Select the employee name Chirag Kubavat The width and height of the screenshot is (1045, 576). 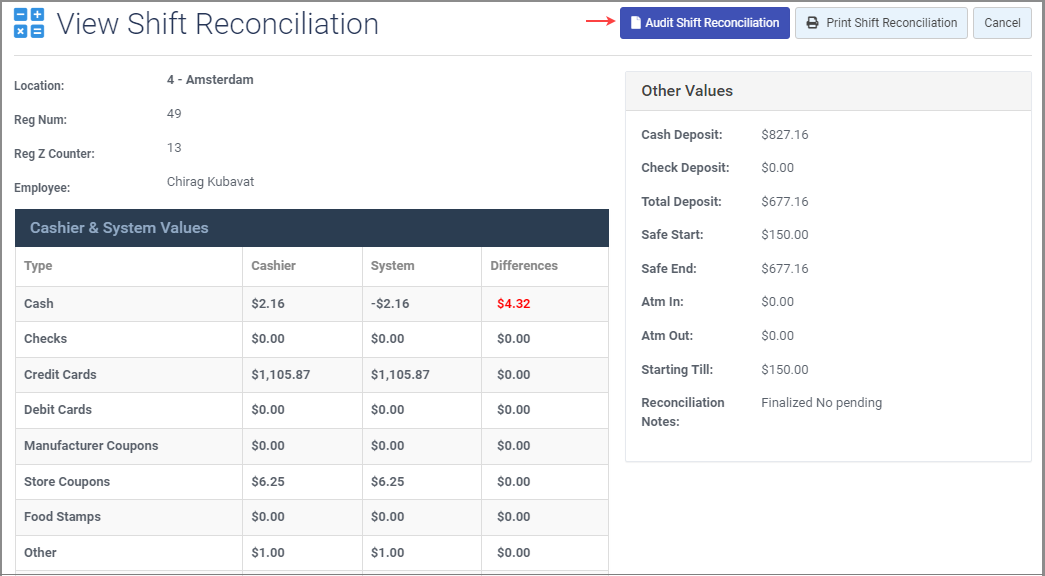(x=210, y=182)
